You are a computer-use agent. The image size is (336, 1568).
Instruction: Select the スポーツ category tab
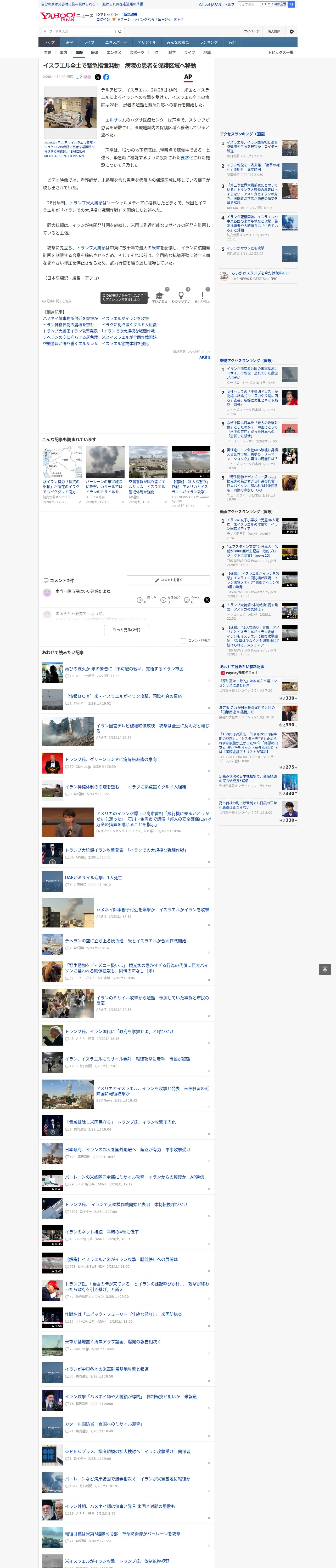(x=137, y=53)
